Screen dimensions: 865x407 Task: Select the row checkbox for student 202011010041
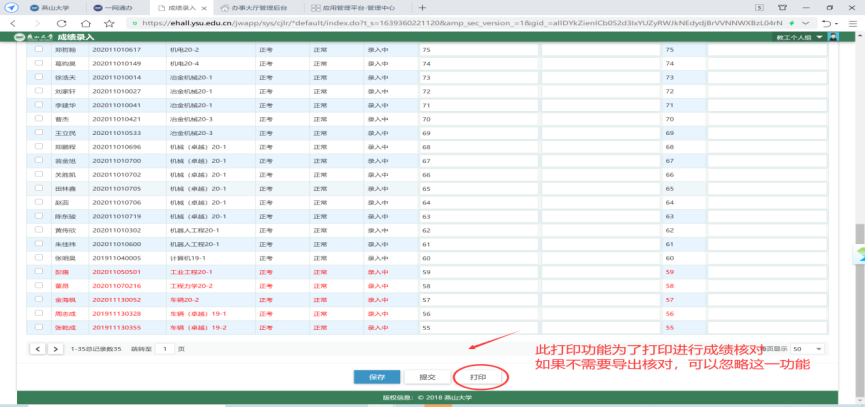pyautogui.click(x=39, y=104)
